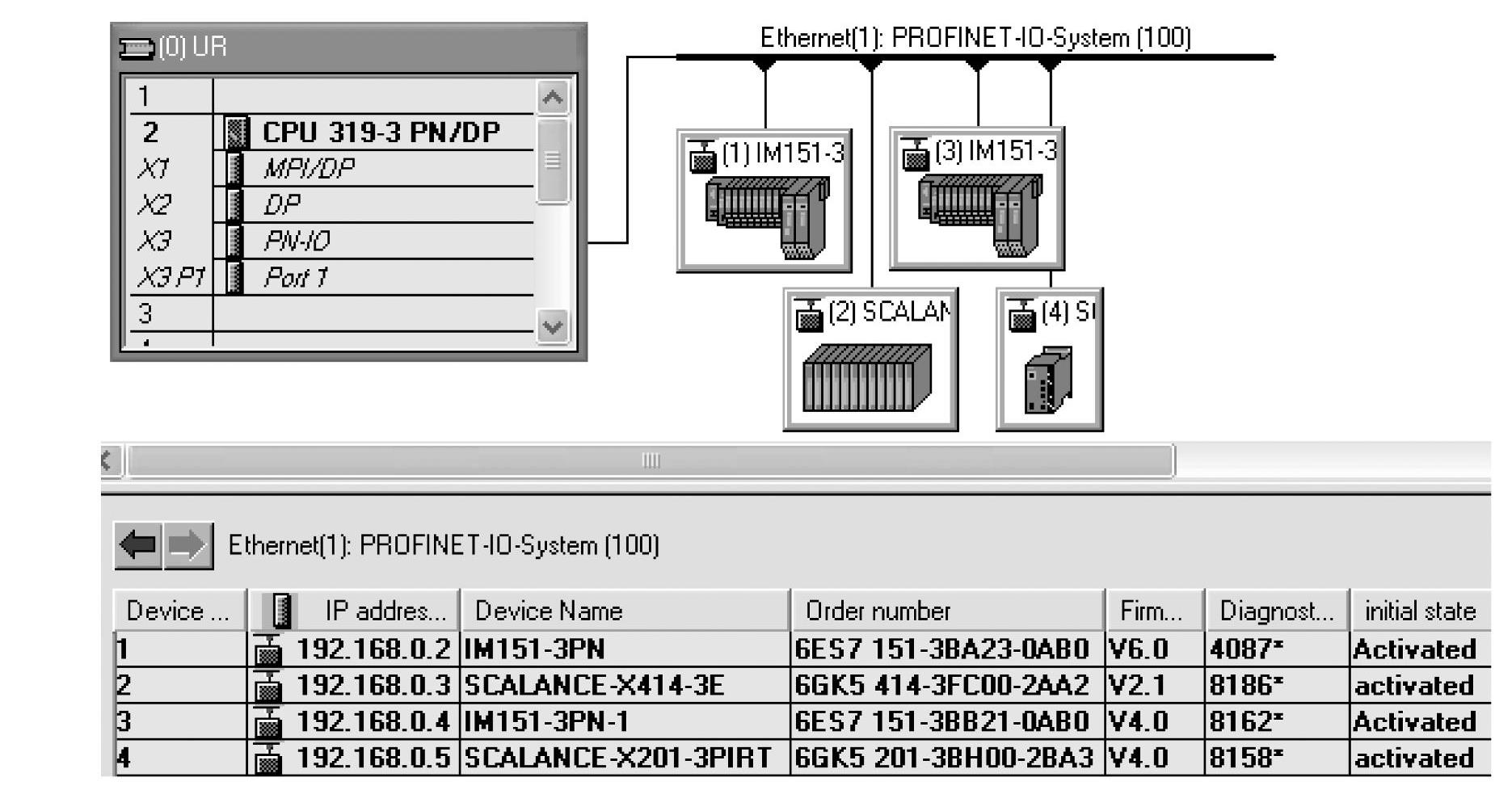Click the SCALANCE-X201-3PIRT device name cell

click(625, 758)
